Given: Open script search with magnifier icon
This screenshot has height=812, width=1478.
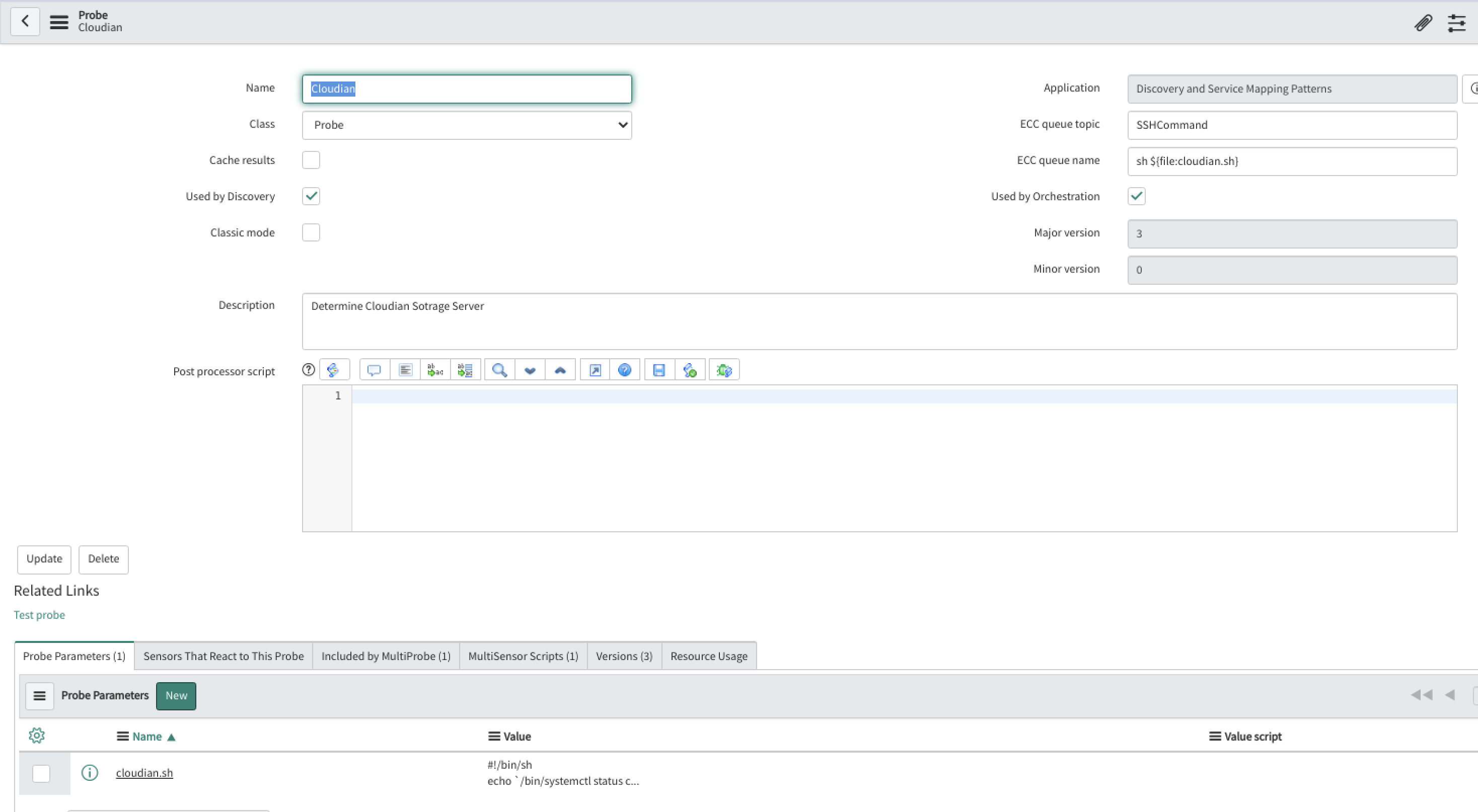Looking at the screenshot, I should pos(500,370).
